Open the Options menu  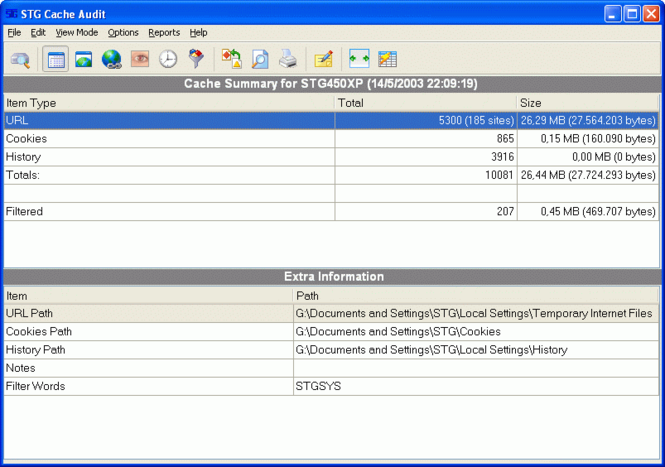[123, 33]
